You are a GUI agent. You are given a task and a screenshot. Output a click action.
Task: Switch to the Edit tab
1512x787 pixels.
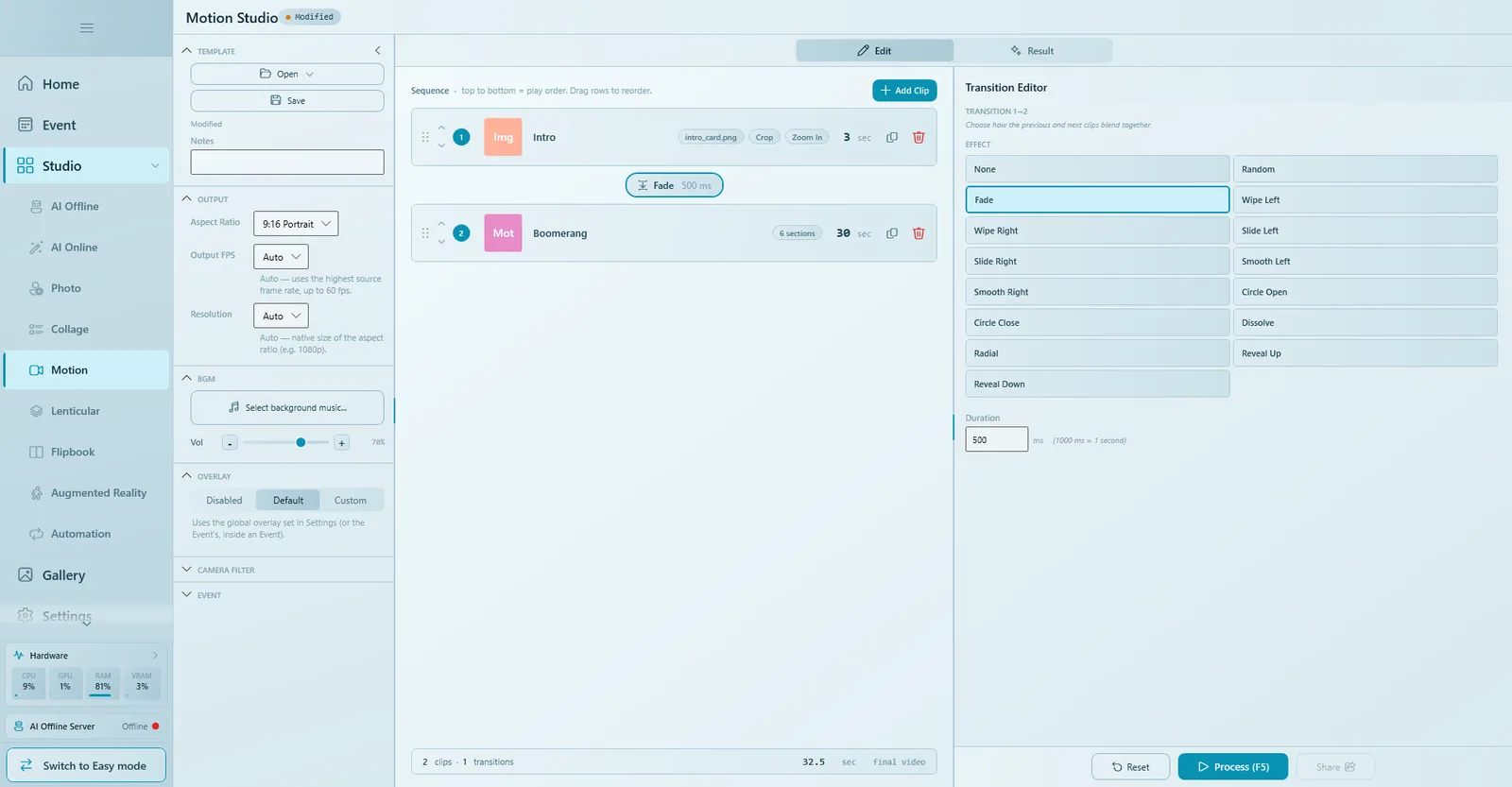[x=874, y=51]
